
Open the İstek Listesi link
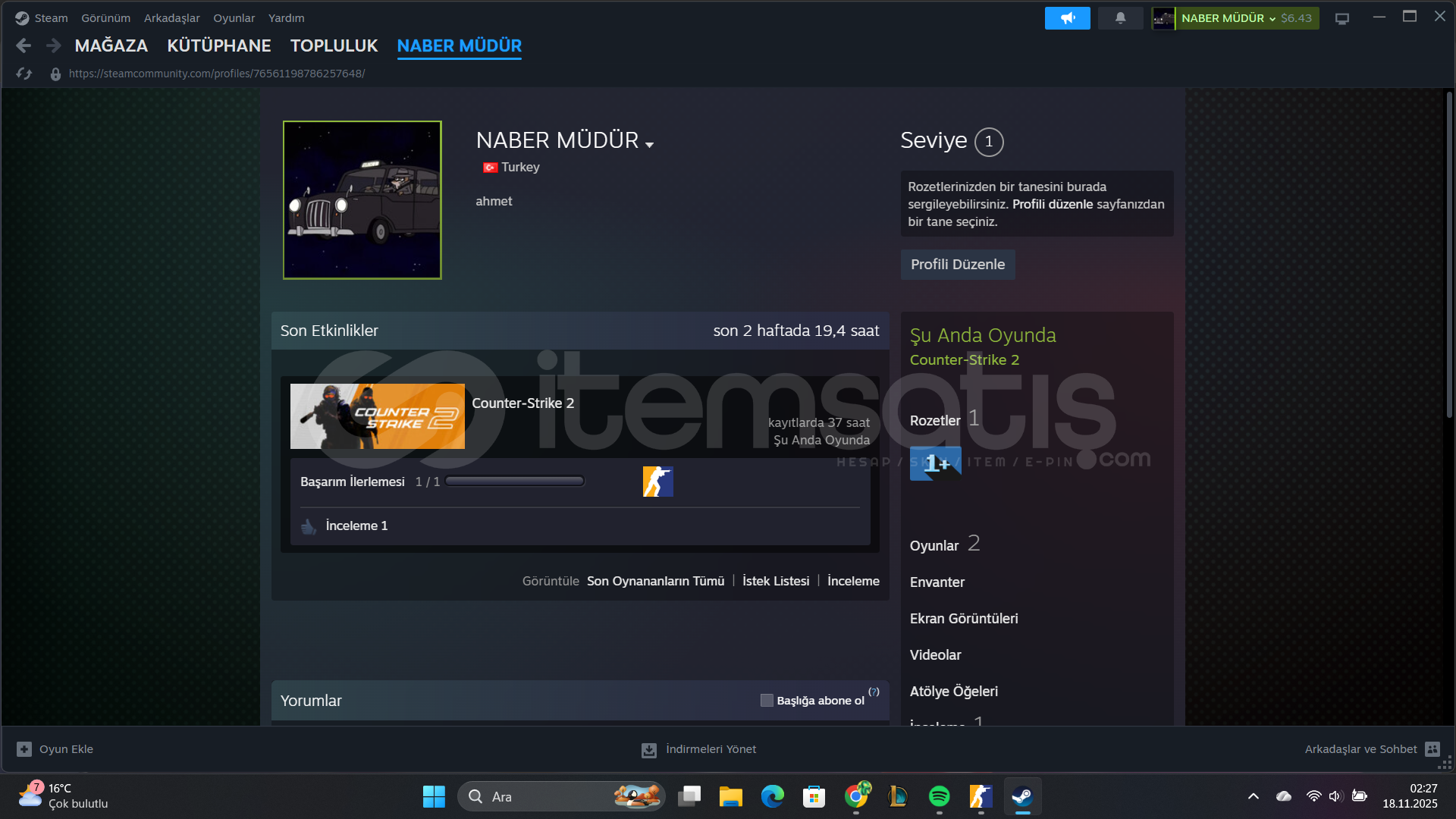(x=775, y=581)
